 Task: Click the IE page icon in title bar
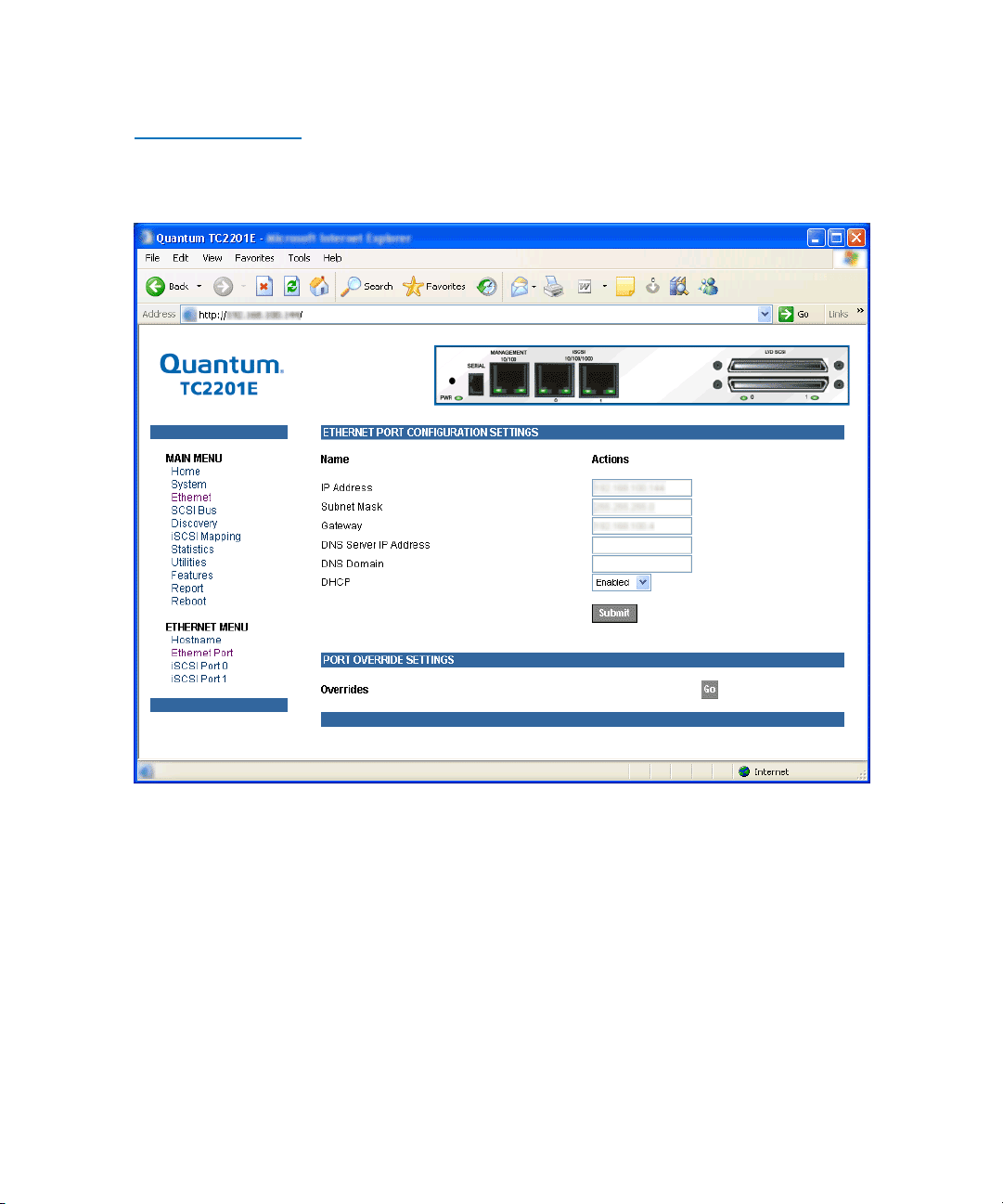[147, 238]
